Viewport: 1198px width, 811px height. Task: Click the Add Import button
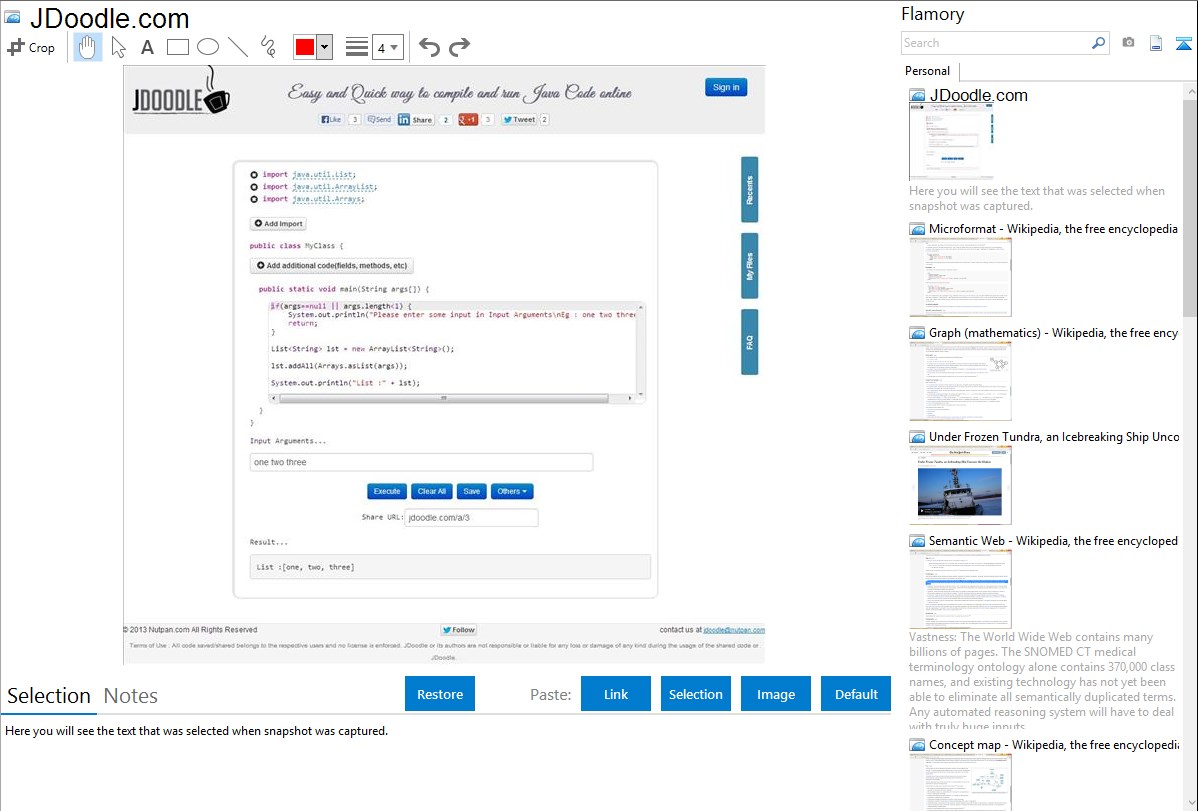(278, 223)
